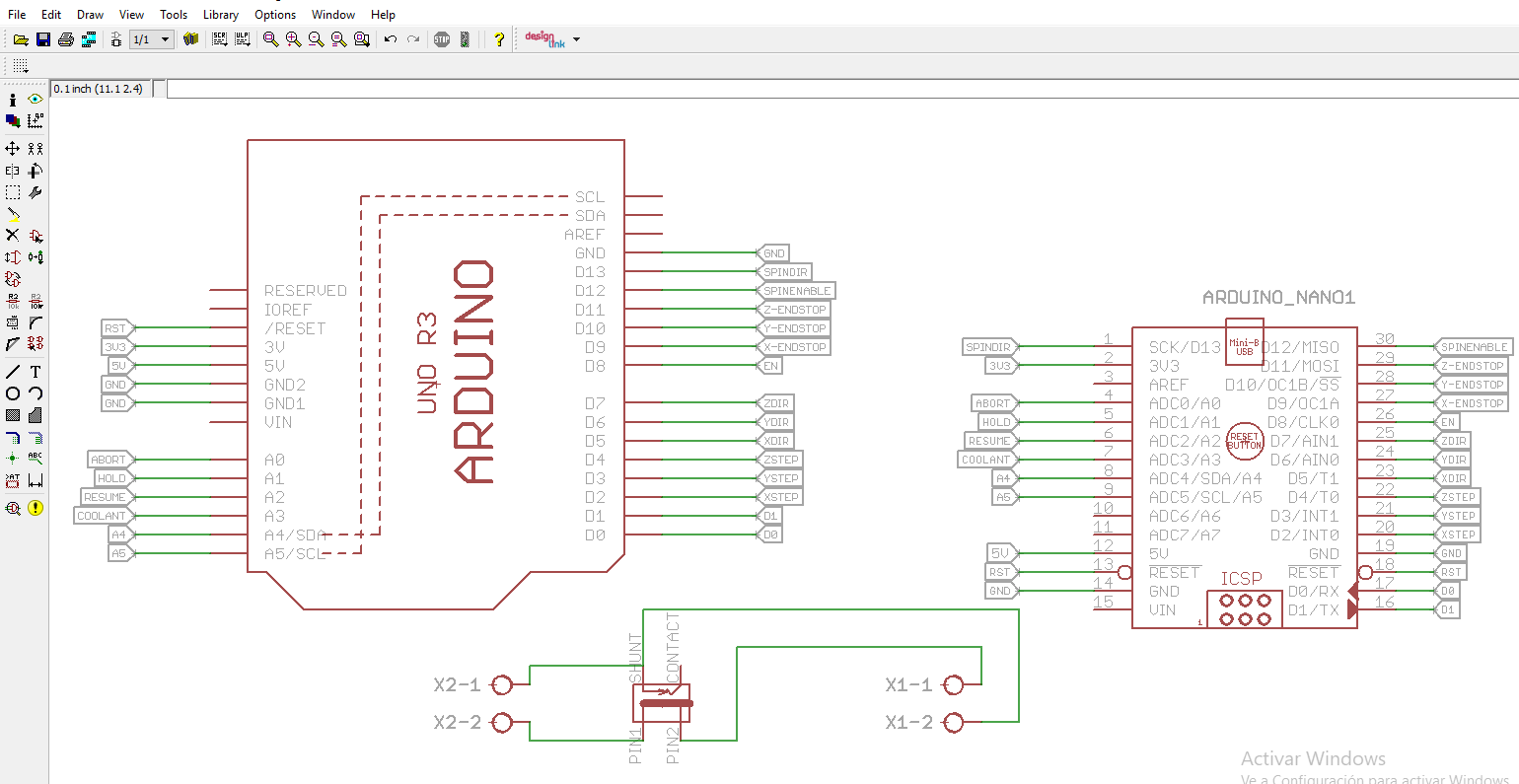
Task: Select the Bus tool
Action: pyautogui.click(x=13, y=437)
